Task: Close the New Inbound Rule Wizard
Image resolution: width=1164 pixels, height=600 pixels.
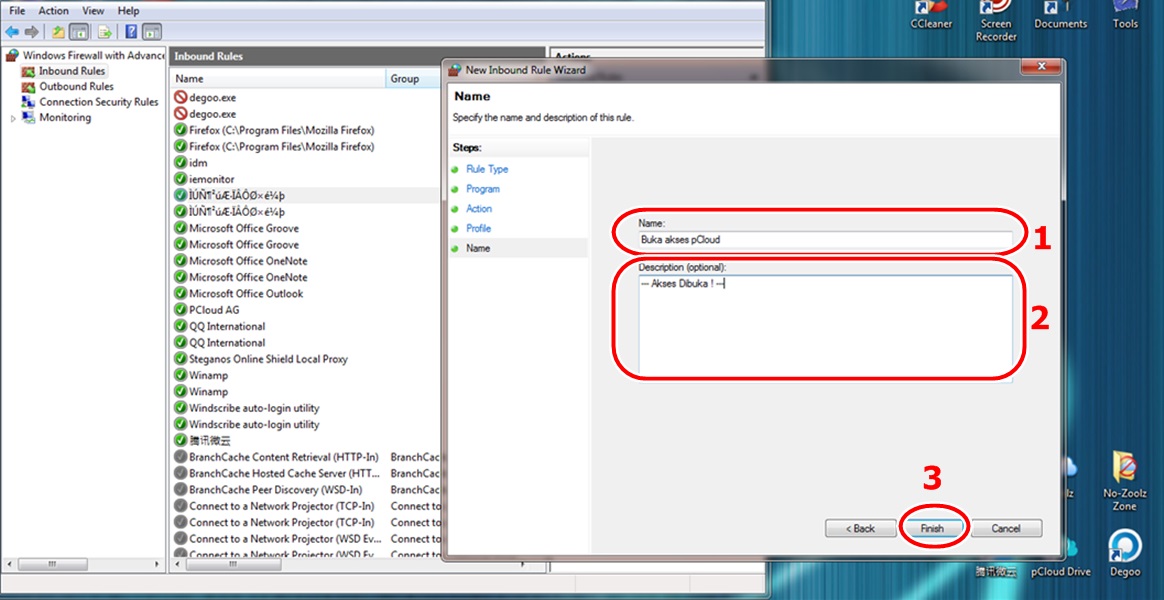Action: 1041,67
